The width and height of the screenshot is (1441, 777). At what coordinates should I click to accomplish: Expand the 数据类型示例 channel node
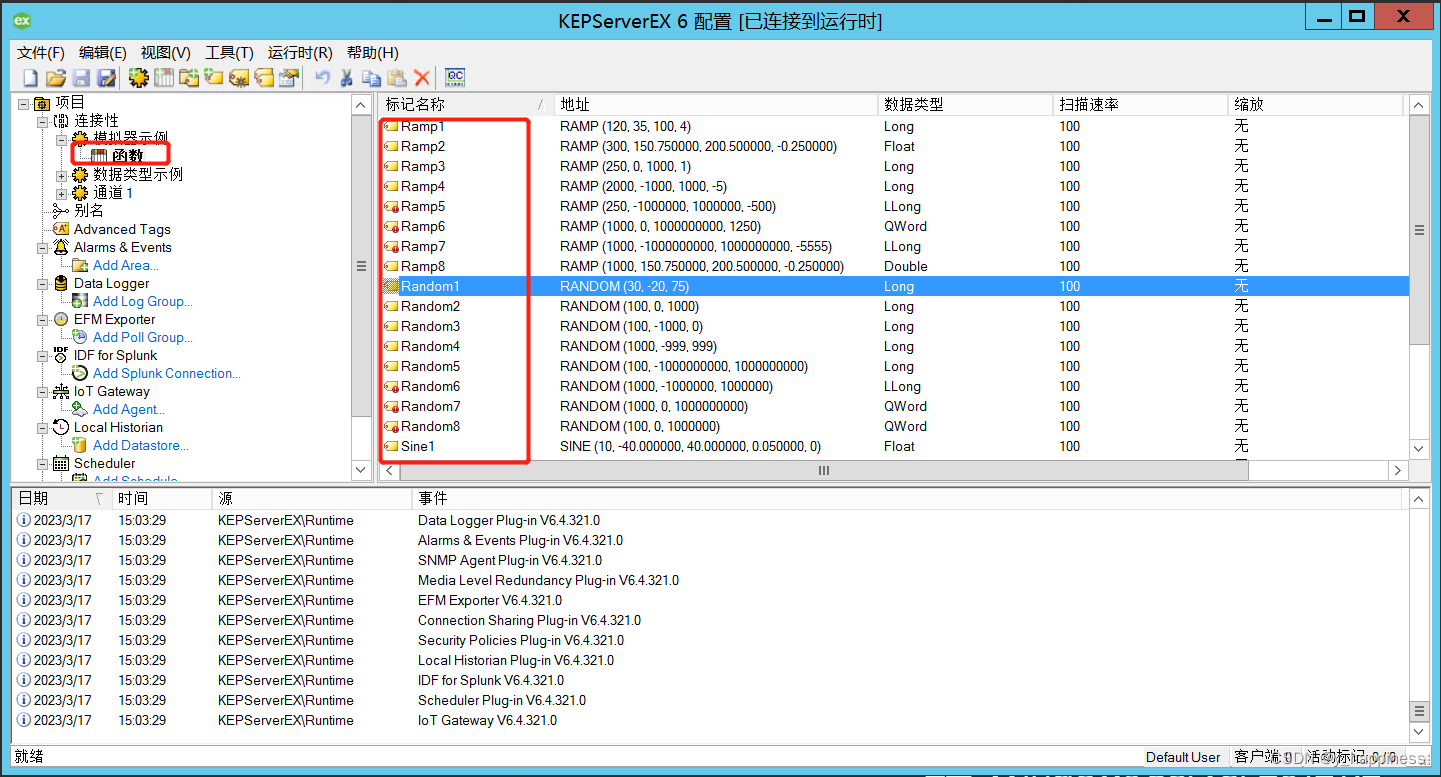(61, 175)
